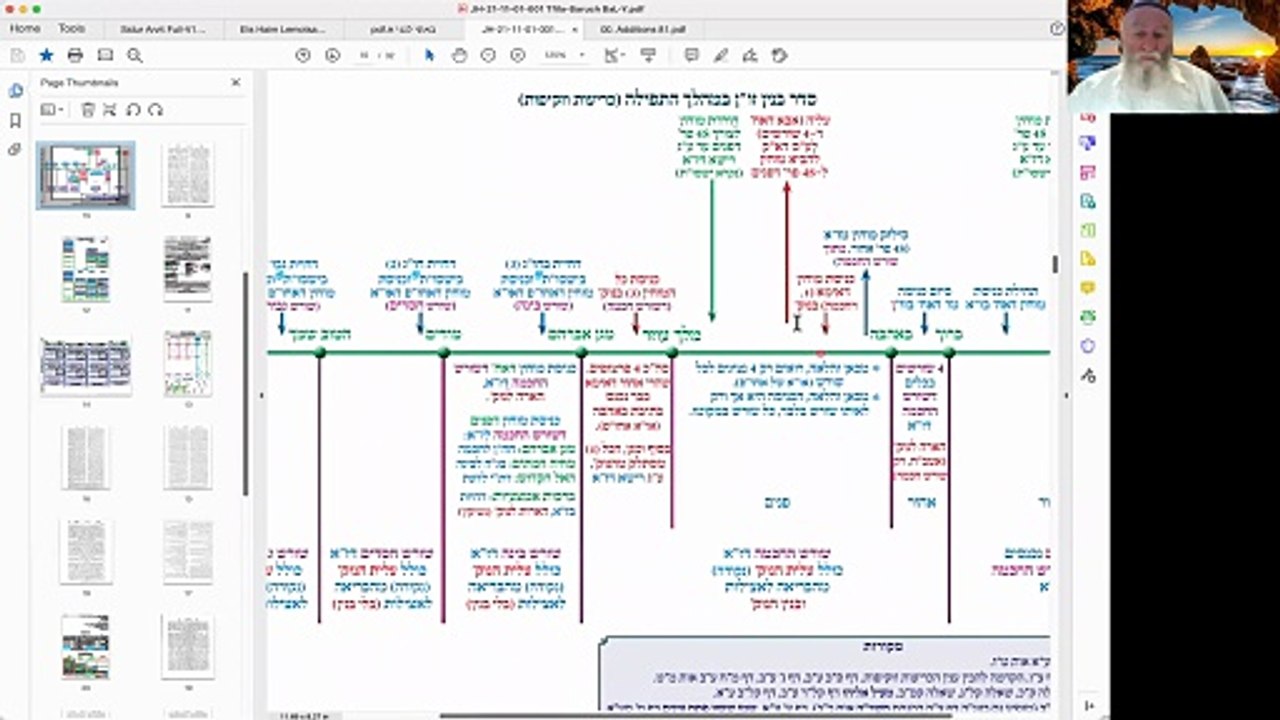Click the Print icon in toolbar
Screen dimensions: 1280x720
[x=75, y=55]
